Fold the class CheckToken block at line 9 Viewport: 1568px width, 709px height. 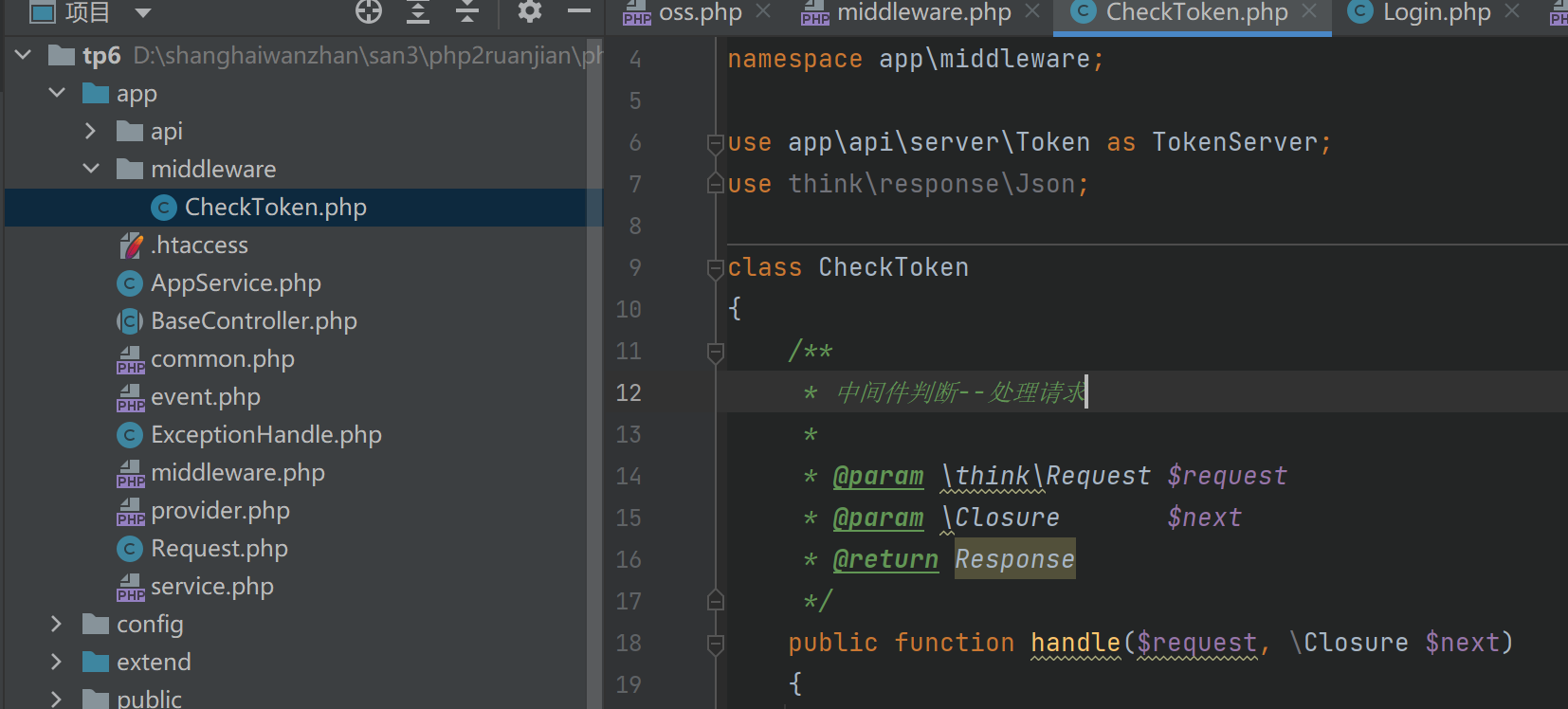coord(716,268)
